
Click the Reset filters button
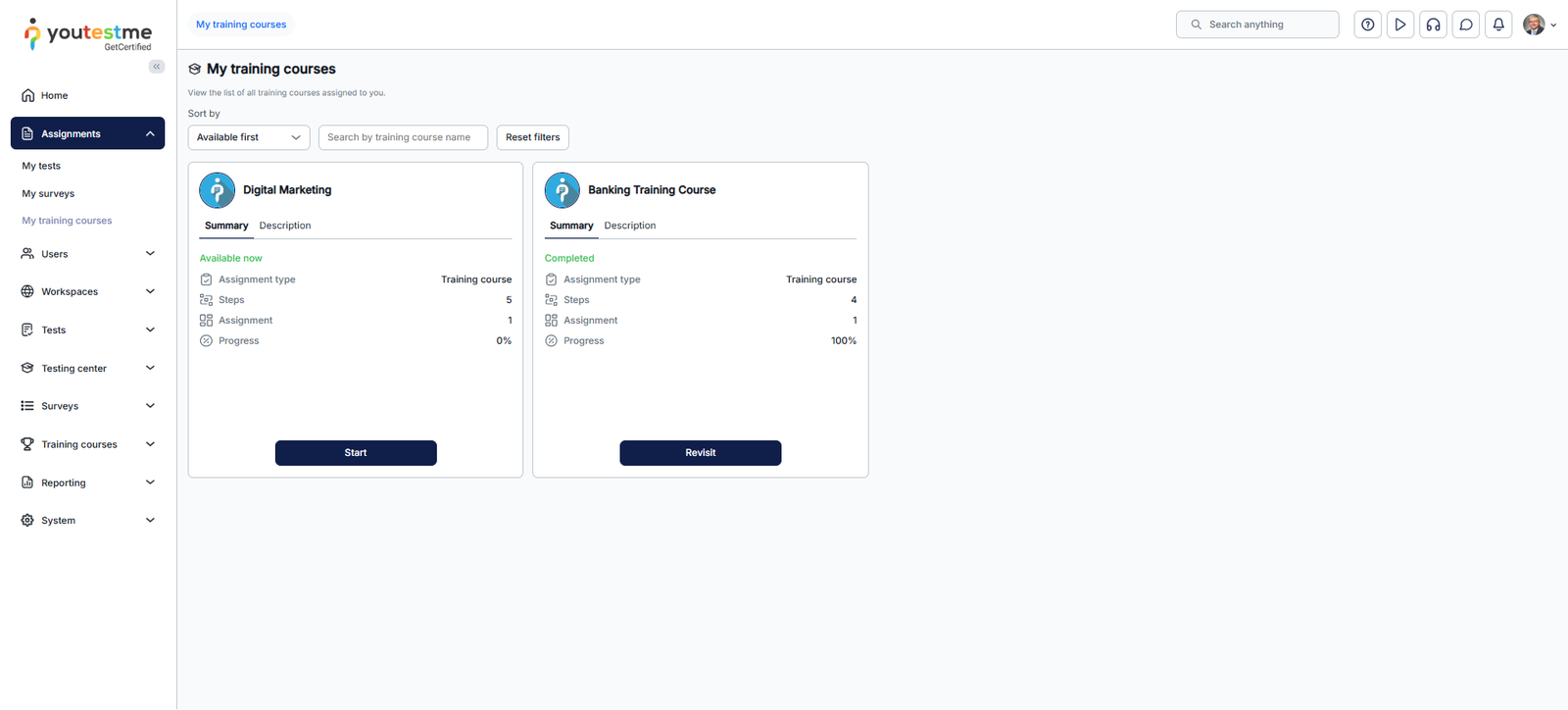click(x=532, y=137)
